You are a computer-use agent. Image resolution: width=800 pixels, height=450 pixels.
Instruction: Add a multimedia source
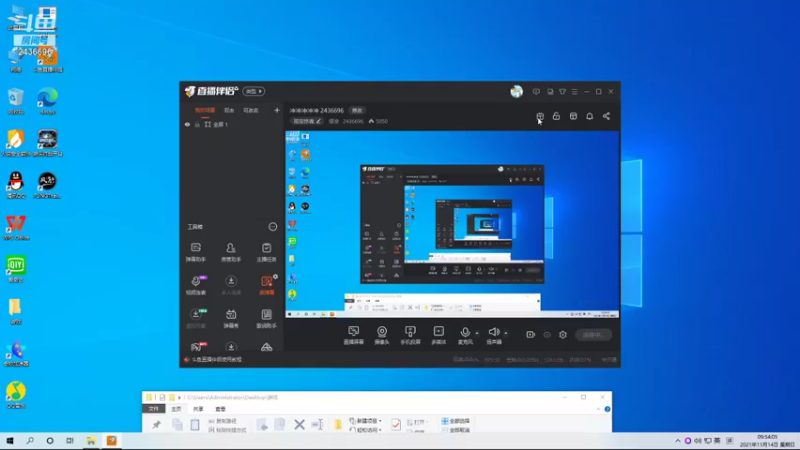(439, 335)
